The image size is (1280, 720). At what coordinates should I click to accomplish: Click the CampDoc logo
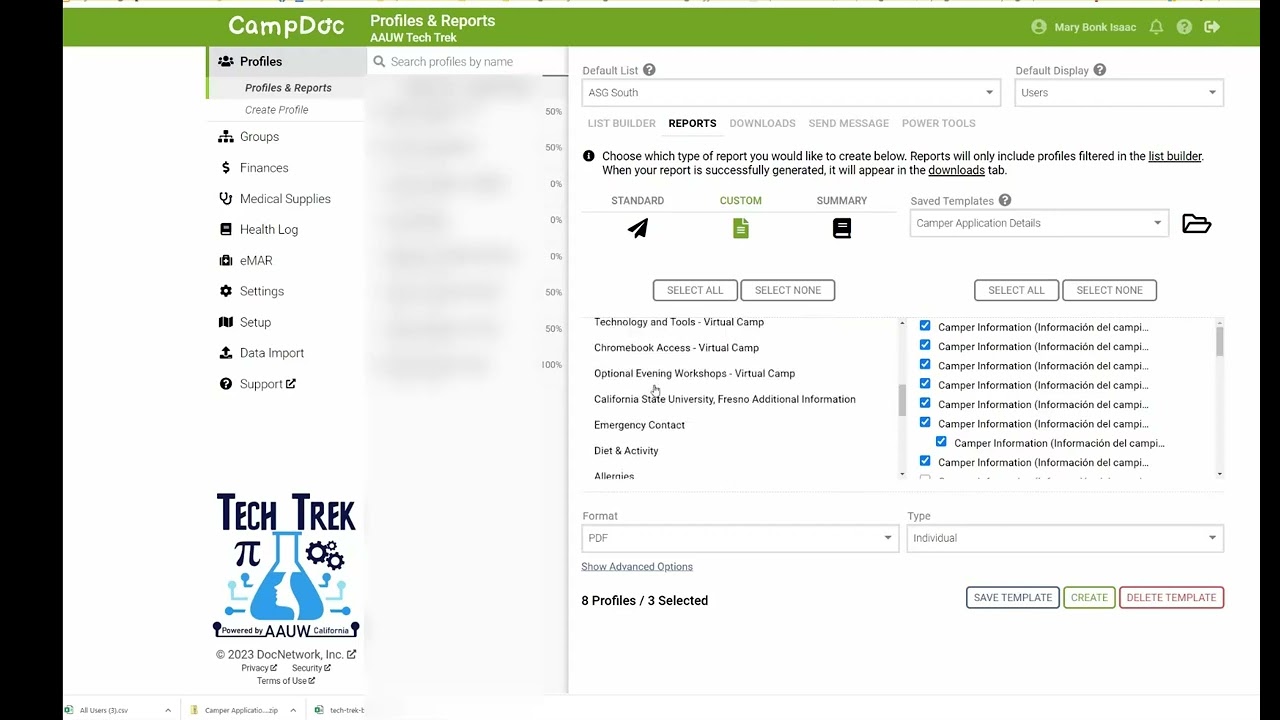(286, 26)
